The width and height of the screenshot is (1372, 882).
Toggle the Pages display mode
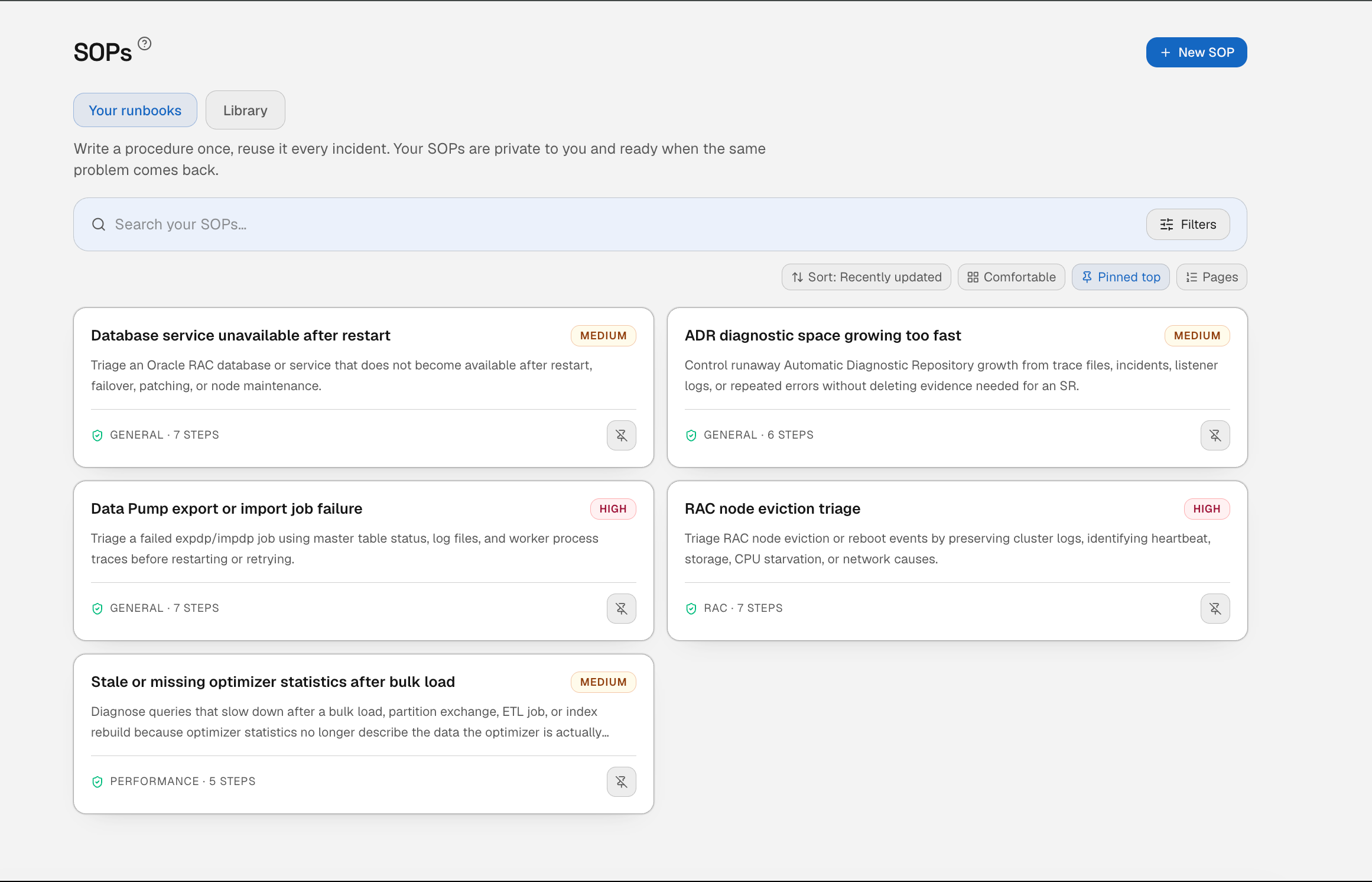[1211, 277]
